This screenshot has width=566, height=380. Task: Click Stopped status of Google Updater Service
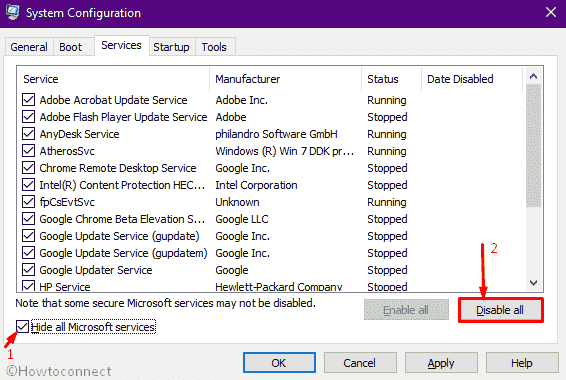tap(387, 270)
